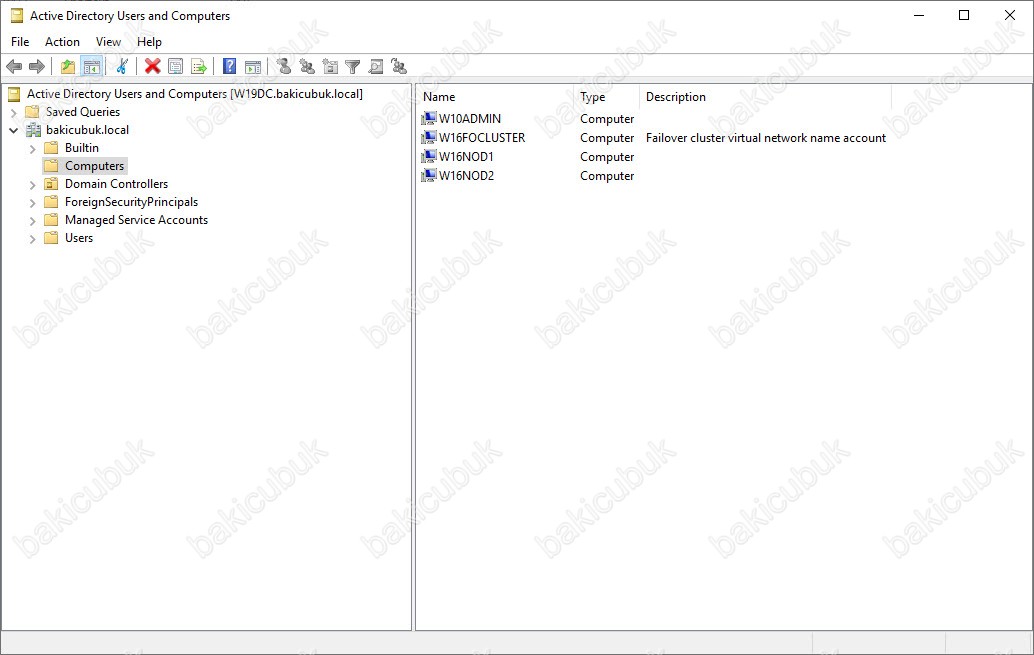The width and height of the screenshot is (1034, 655).
Task: Click the application icon in the title bar
Action: pos(16,15)
